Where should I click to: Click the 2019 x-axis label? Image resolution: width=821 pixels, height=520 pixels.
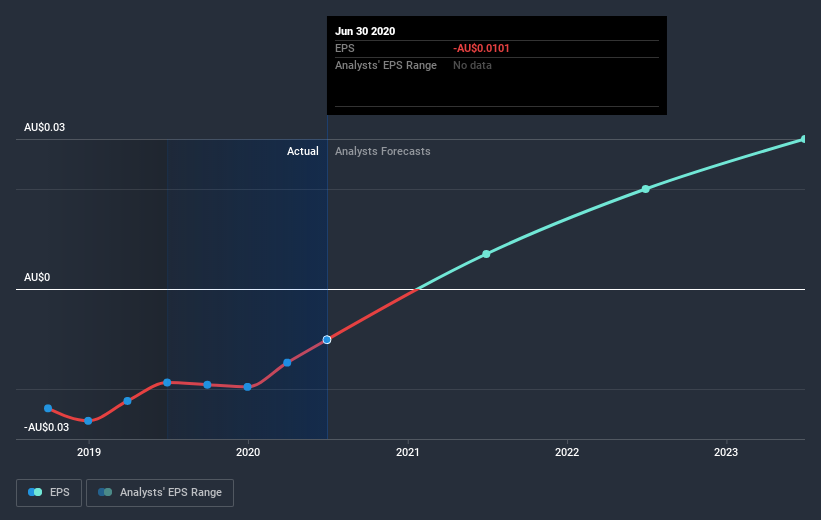(x=88, y=452)
